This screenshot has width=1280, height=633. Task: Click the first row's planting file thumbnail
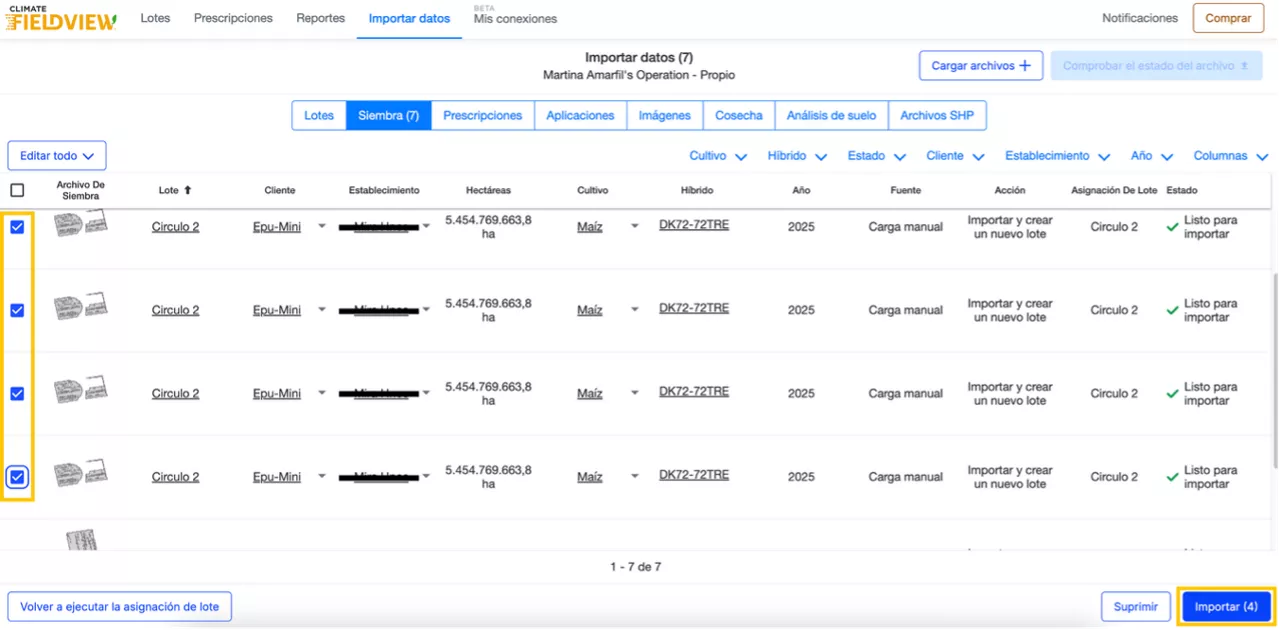(80, 225)
